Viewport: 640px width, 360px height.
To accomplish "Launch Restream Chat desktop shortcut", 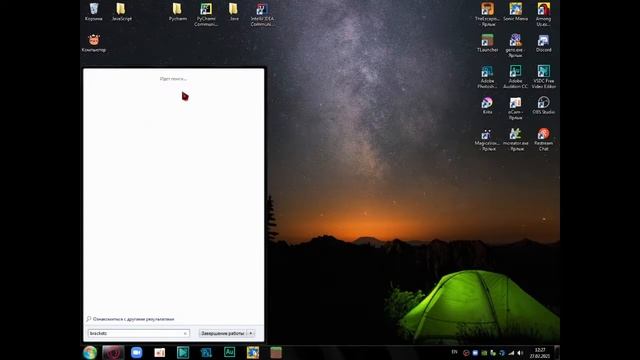I will pos(543,139).
